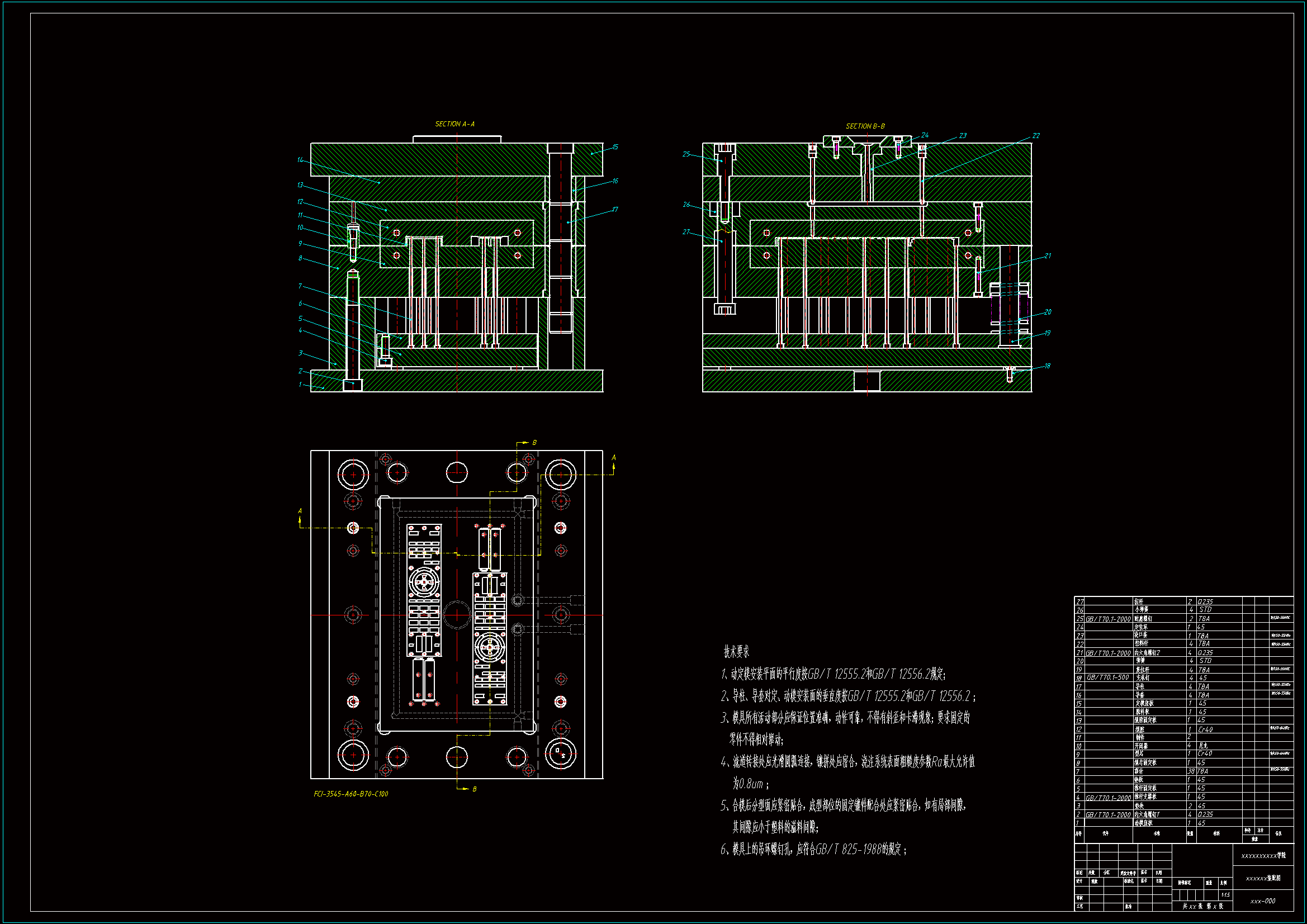Click the 1:1.5 scale cell in title block

point(1225,895)
